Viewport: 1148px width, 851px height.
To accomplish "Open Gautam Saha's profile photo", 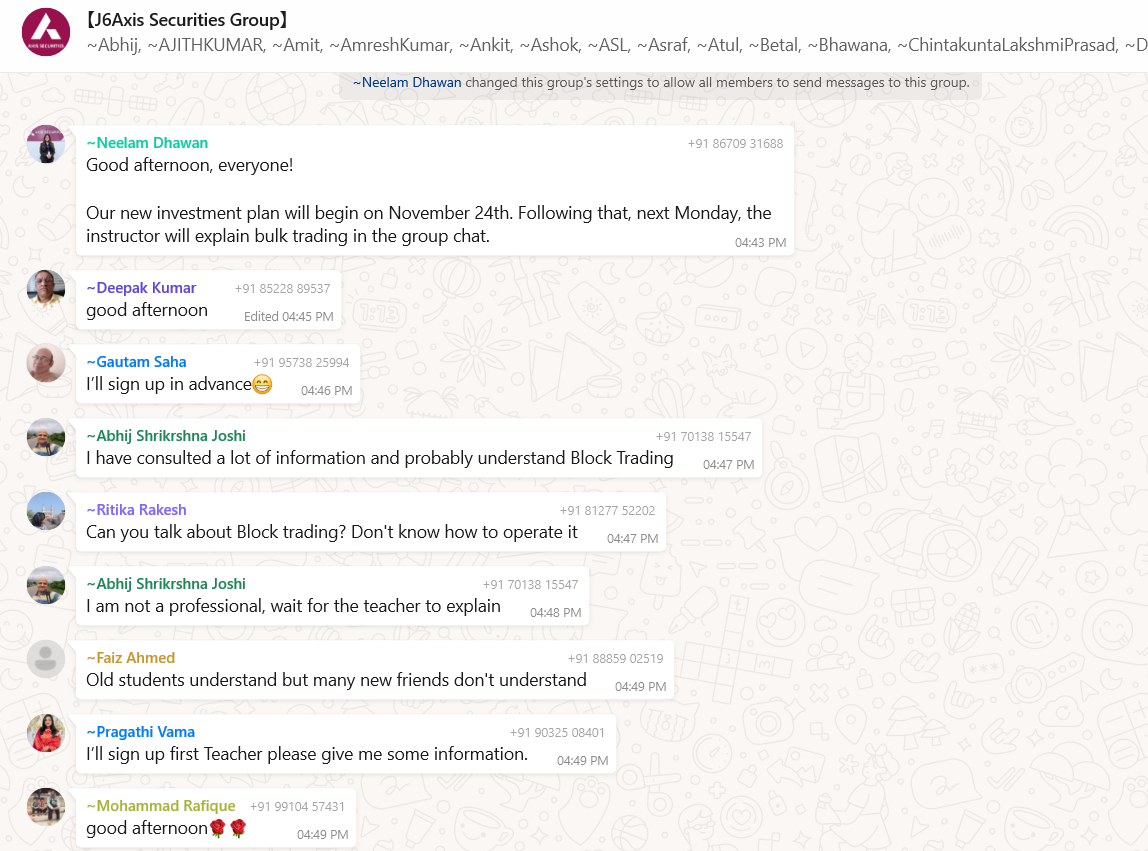I will coord(46,363).
